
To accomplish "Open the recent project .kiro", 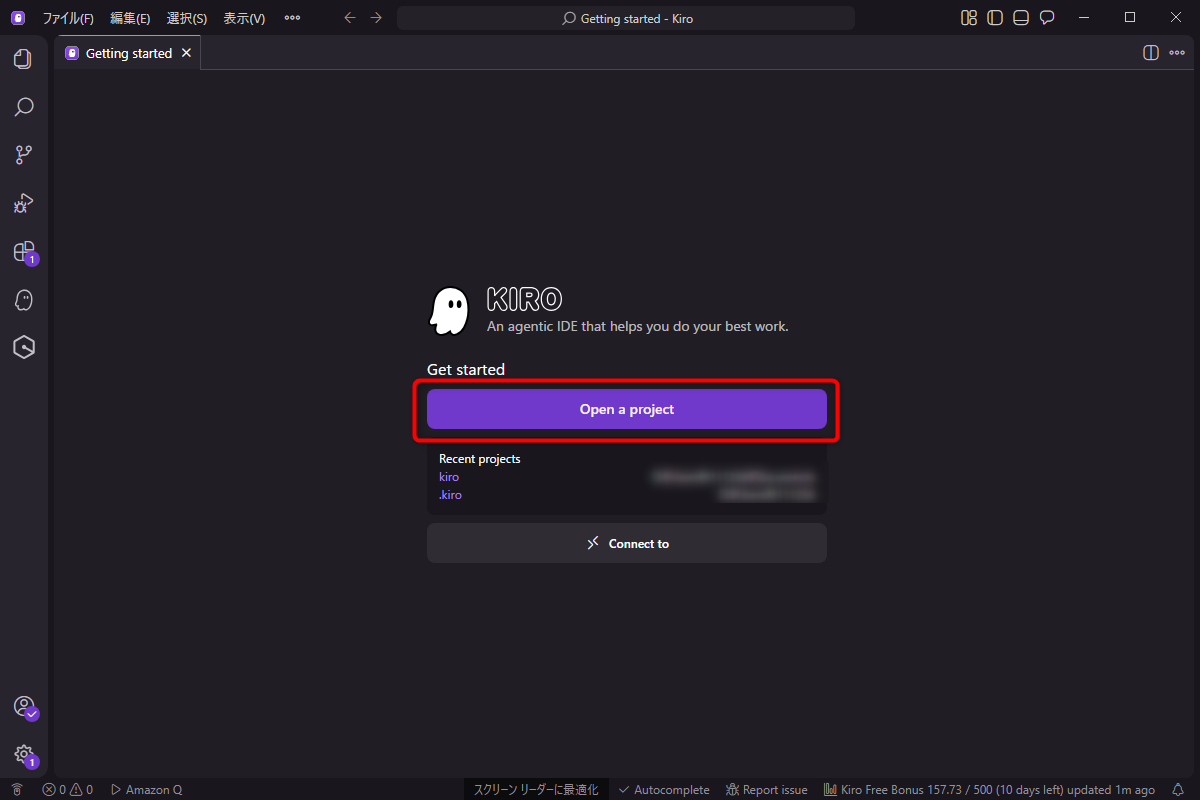I will click(450, 495).
